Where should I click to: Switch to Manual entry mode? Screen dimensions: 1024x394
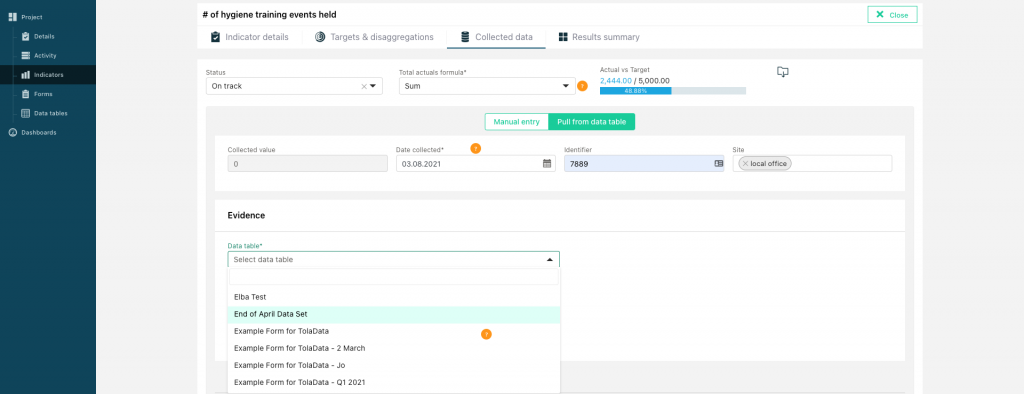517,122
